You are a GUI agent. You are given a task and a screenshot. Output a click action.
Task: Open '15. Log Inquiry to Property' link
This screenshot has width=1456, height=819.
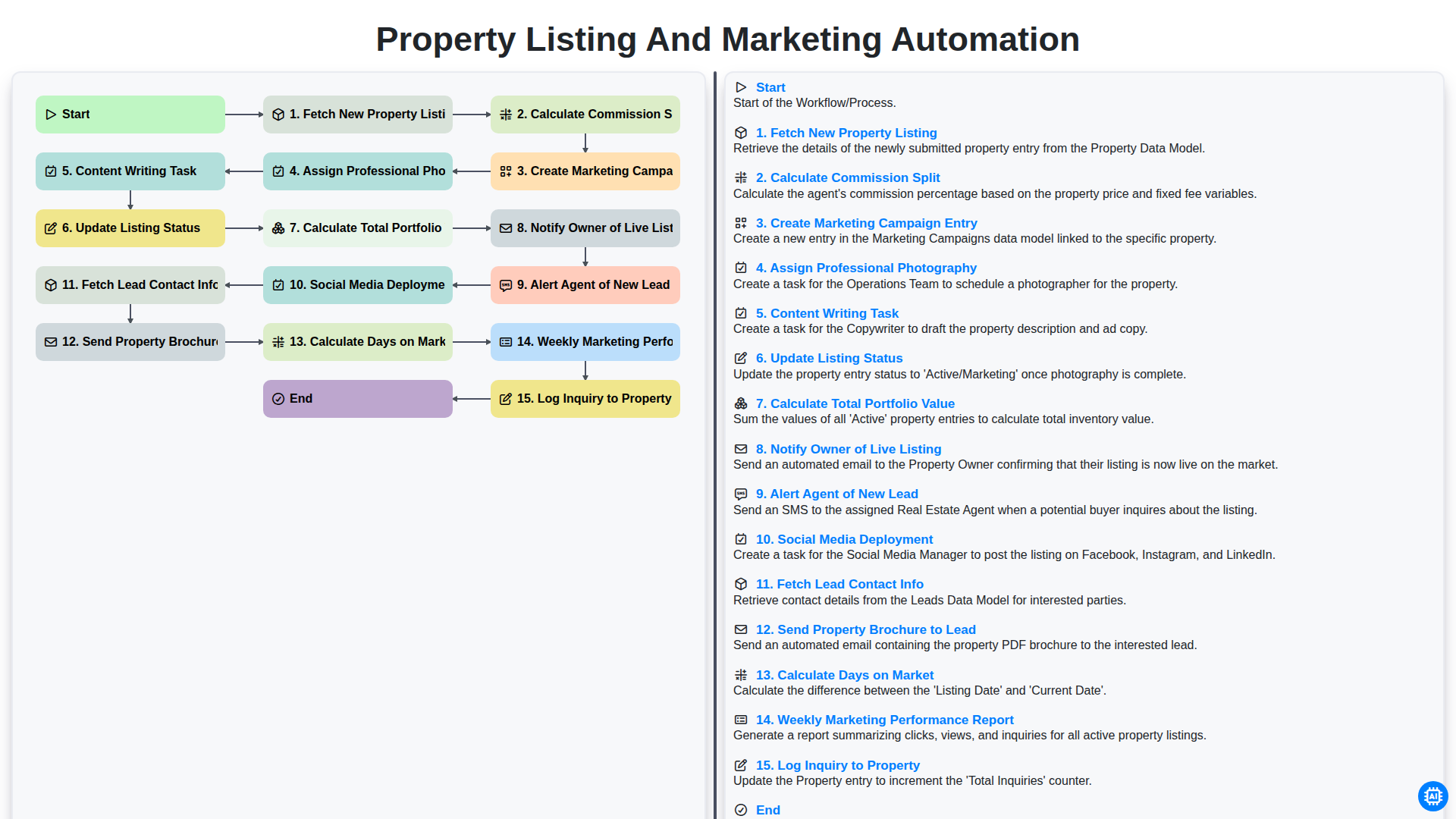pos(838,765)
